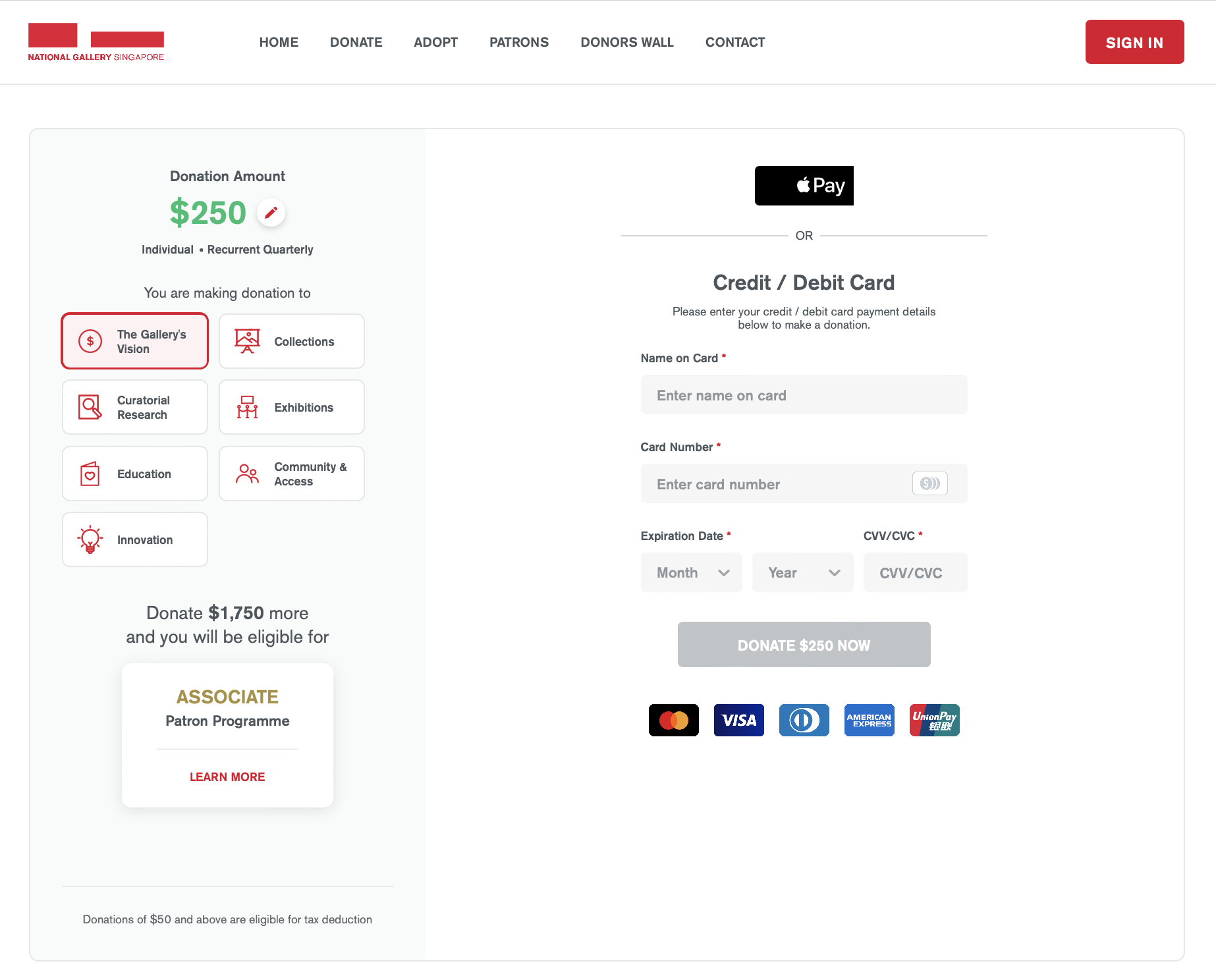The width and height of the screenshot is (1216, 980).
Task: Click the UnionPay logo icon
Action: tap(934, 720)
